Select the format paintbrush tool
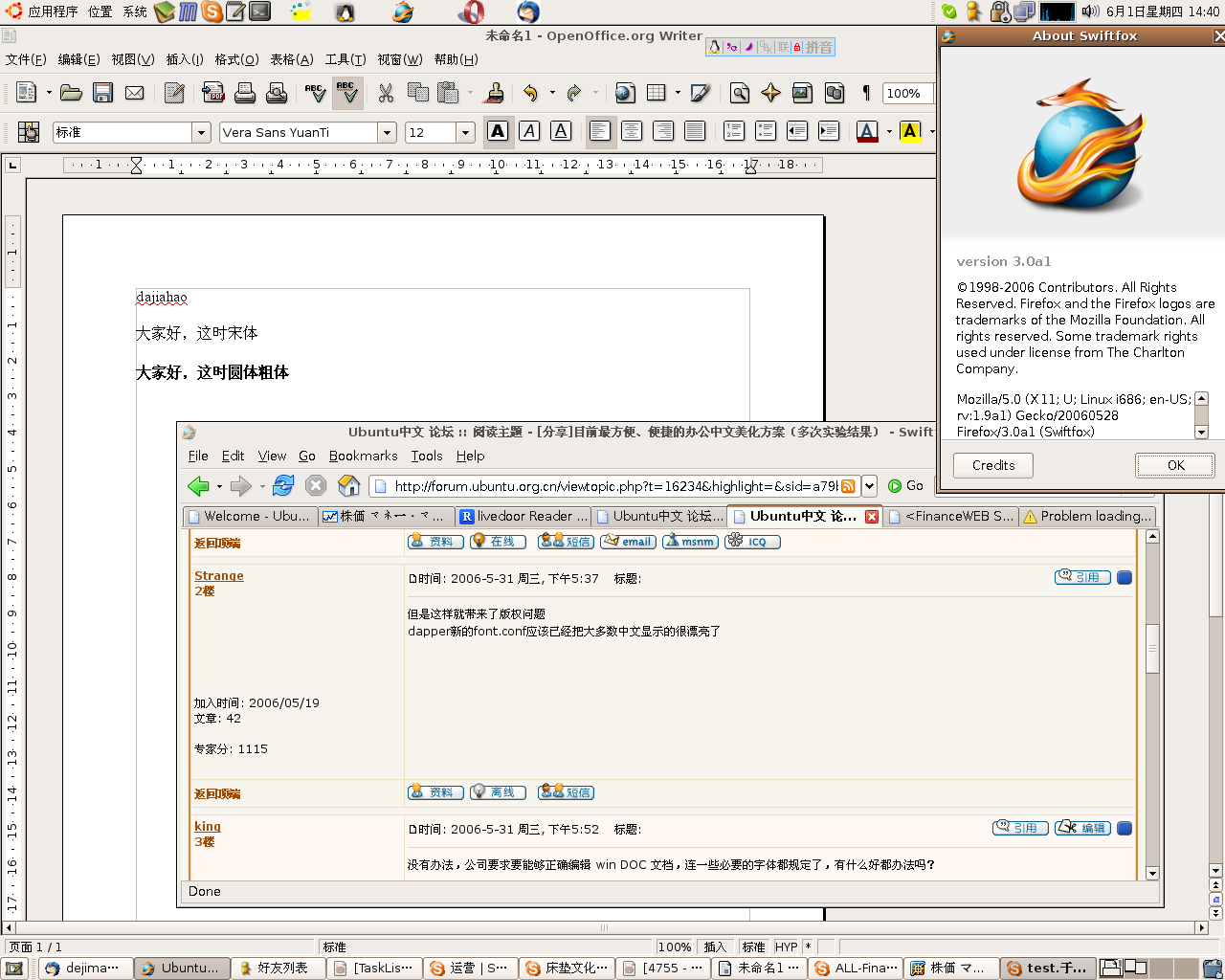Viewport: 1225px width, 980px height. (x=495, y=93)
